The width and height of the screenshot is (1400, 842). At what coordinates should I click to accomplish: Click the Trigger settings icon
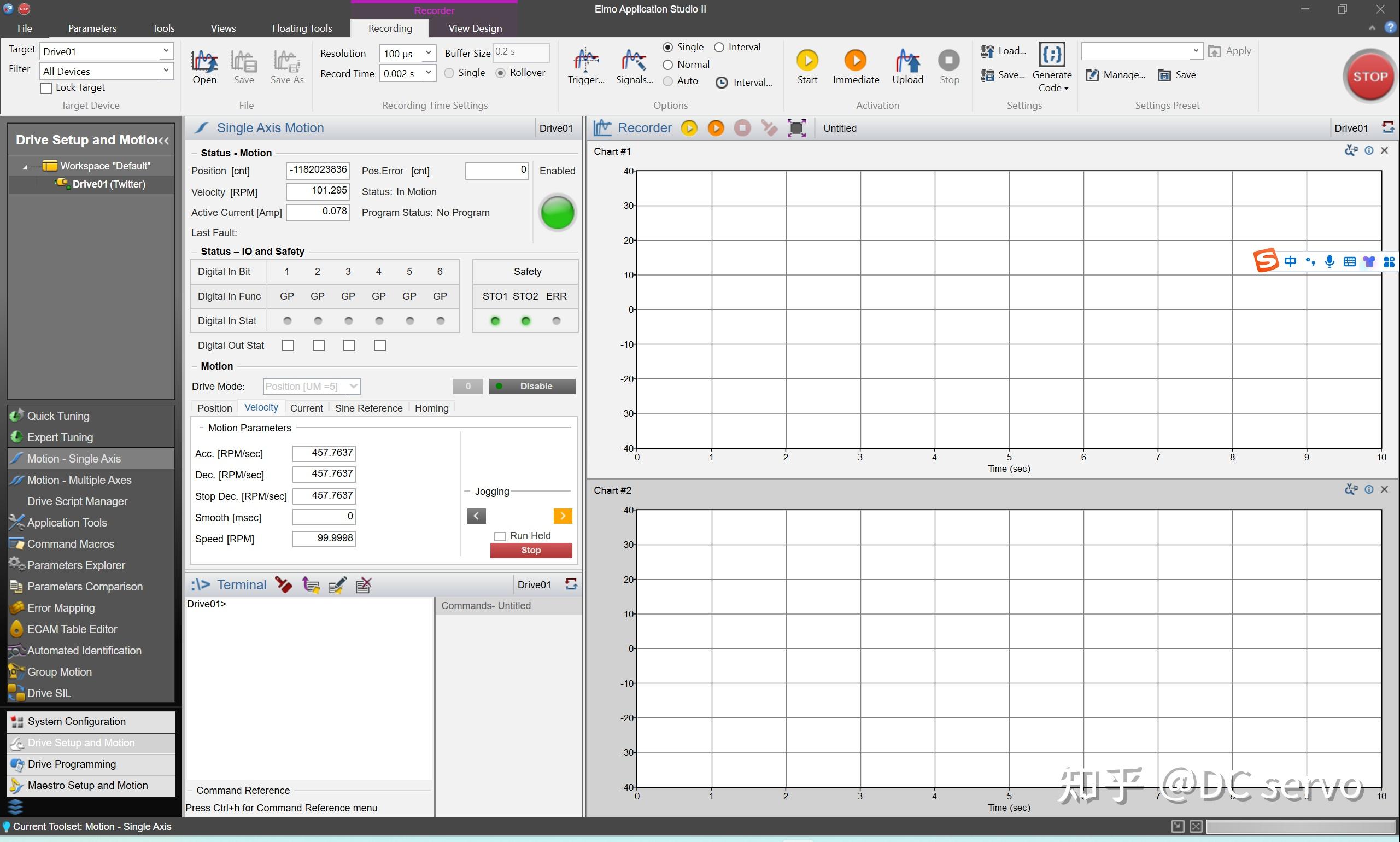[x=586, y=61]
